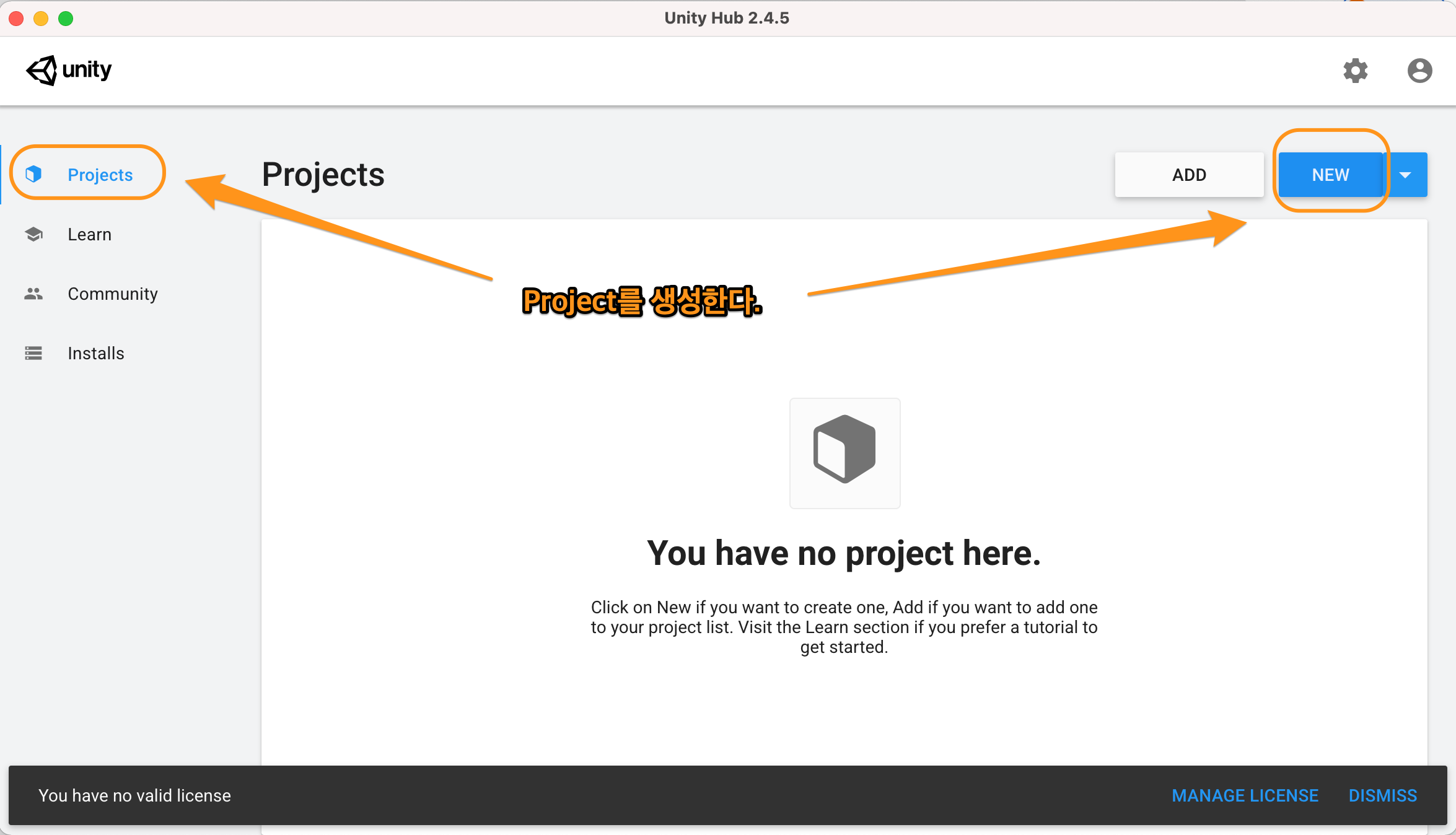Click the empty project cube thumbnail

pyautogui.click(x=844, y=453)
